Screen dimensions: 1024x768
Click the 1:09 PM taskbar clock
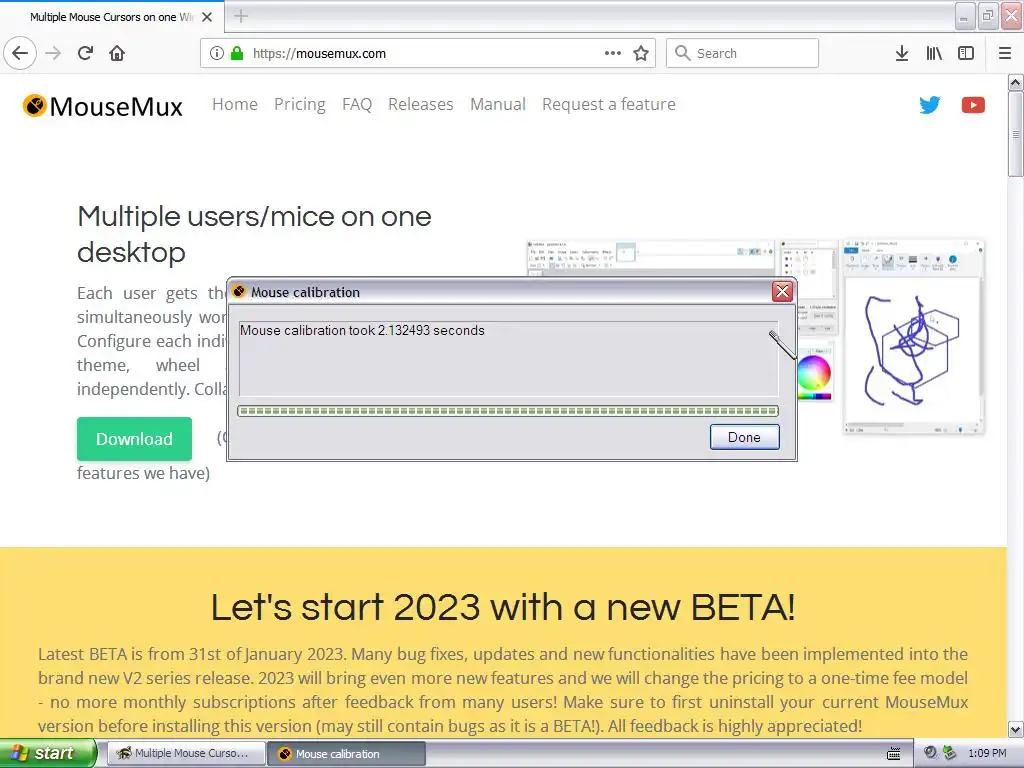pos(987,753)
